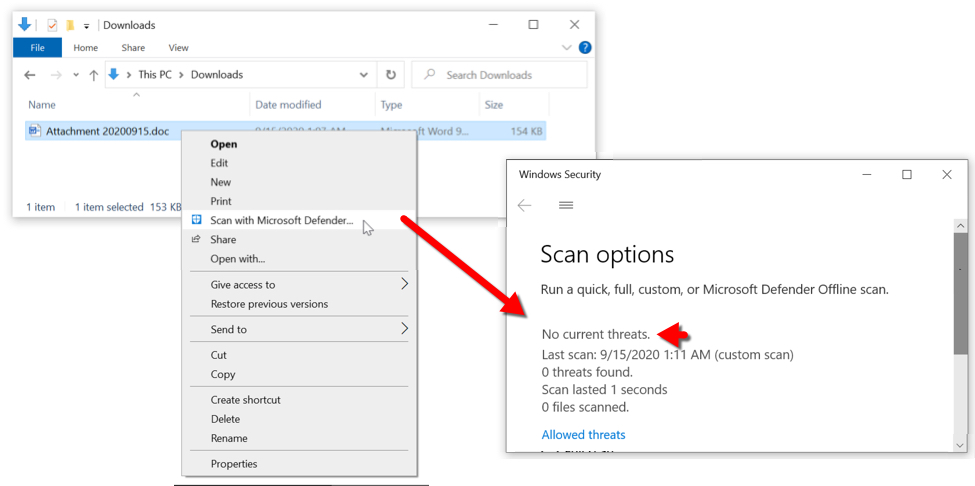Open Properties from the context menu
This screenshot has height=486, width=975.
pyautogui.click(x=300, y=464)
